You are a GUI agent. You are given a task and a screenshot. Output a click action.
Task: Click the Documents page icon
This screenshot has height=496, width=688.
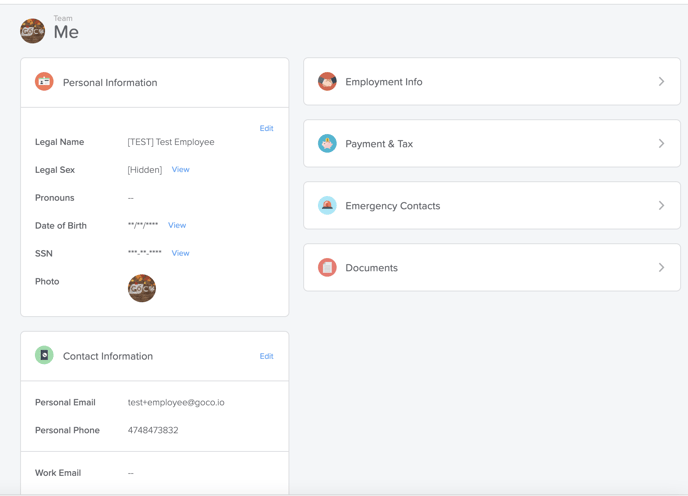[327, 267]
